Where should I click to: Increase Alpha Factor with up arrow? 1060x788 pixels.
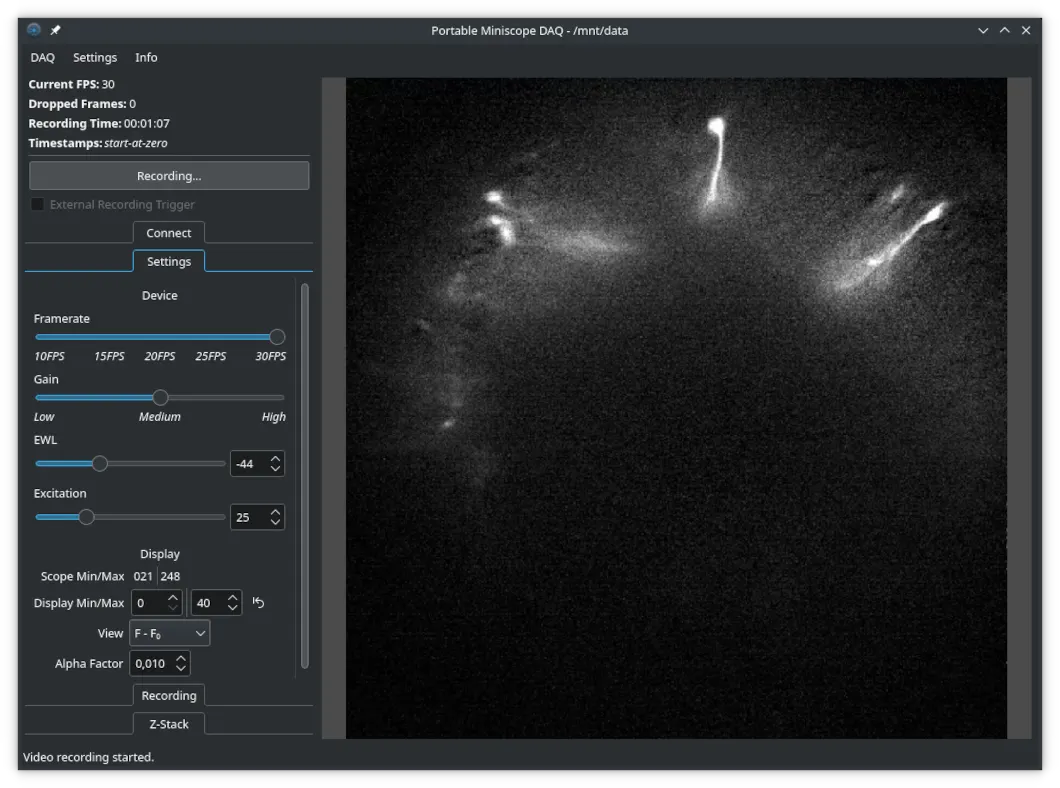(180, 658)
